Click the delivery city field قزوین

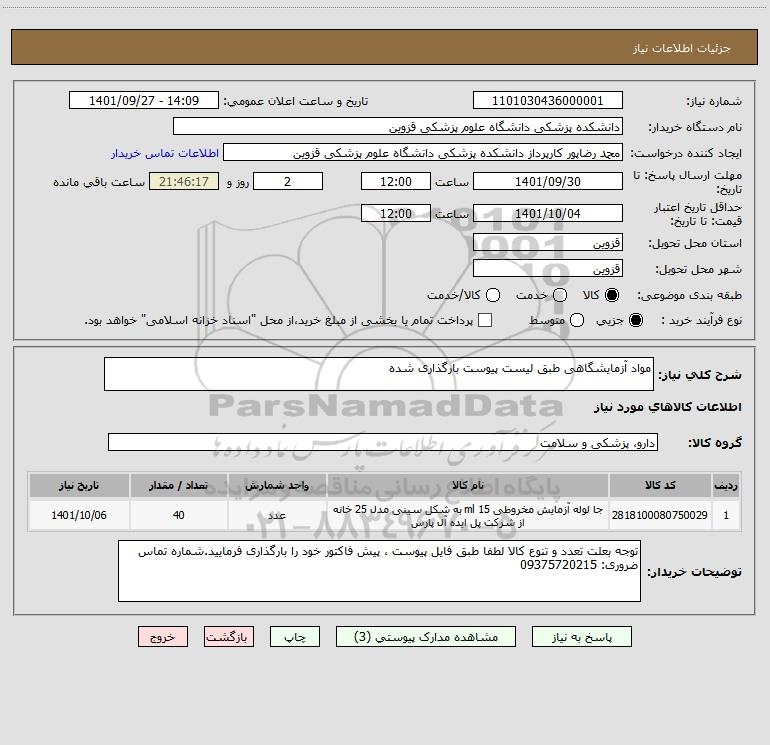point(548,269)
